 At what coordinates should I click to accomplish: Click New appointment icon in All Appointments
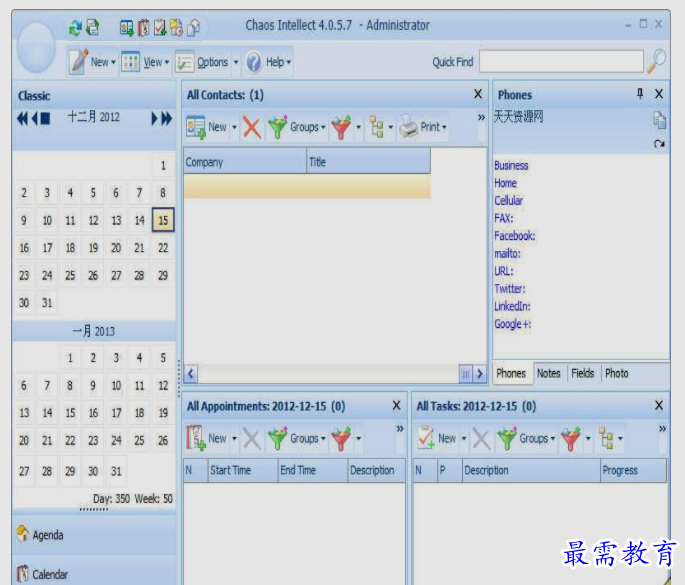click(196, 438)
